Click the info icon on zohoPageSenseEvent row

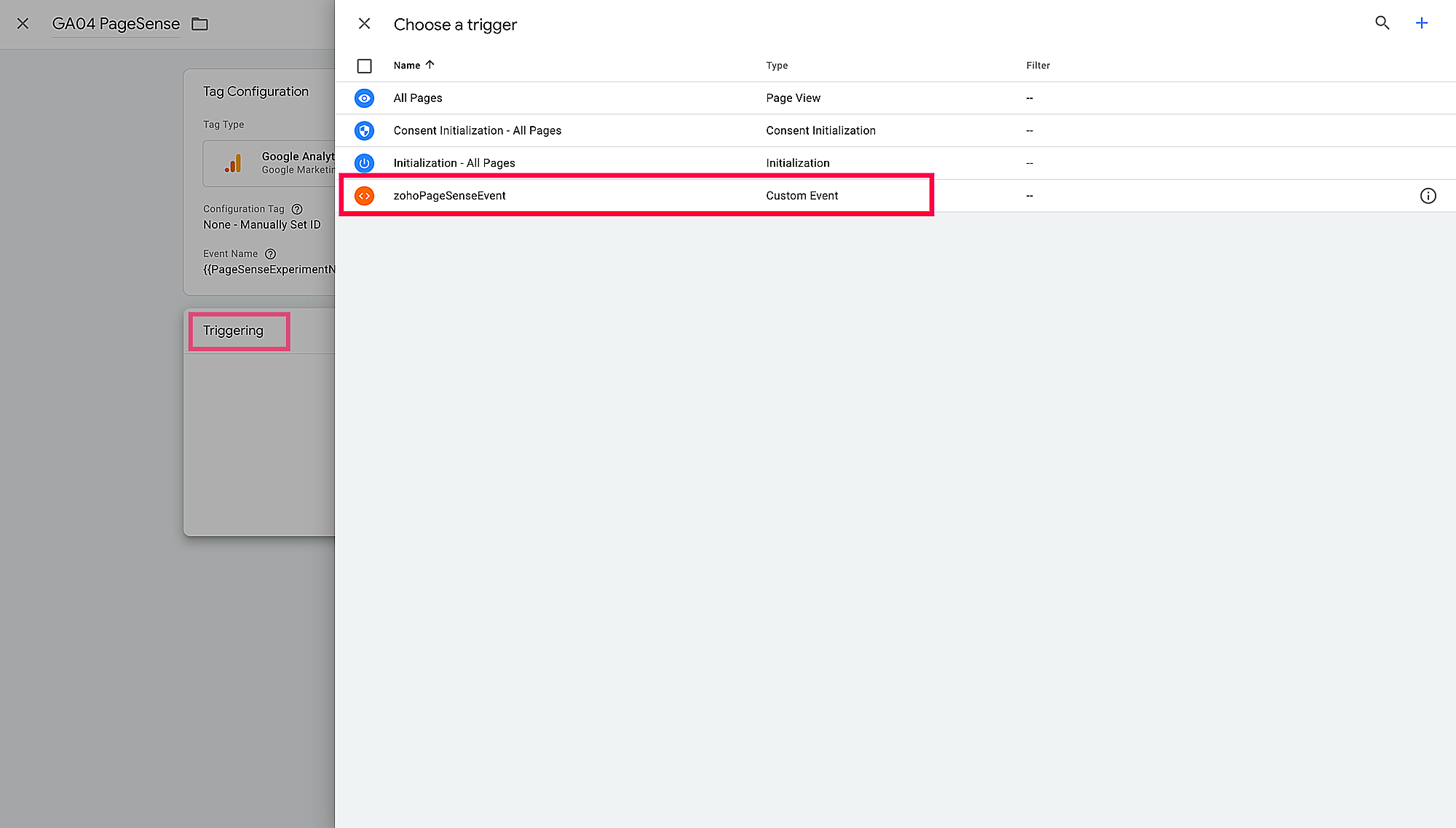pos(1428,196)
